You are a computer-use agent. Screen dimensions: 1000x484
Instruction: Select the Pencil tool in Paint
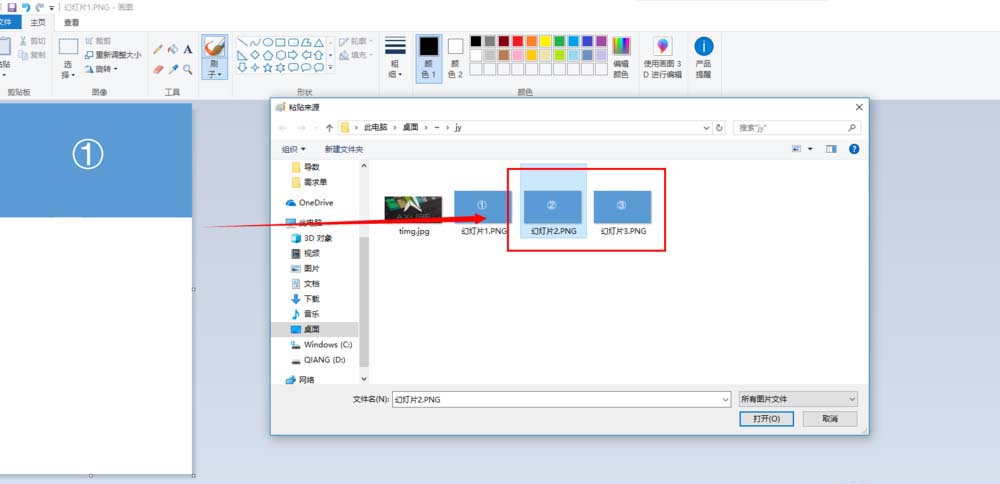coord(158,50)
